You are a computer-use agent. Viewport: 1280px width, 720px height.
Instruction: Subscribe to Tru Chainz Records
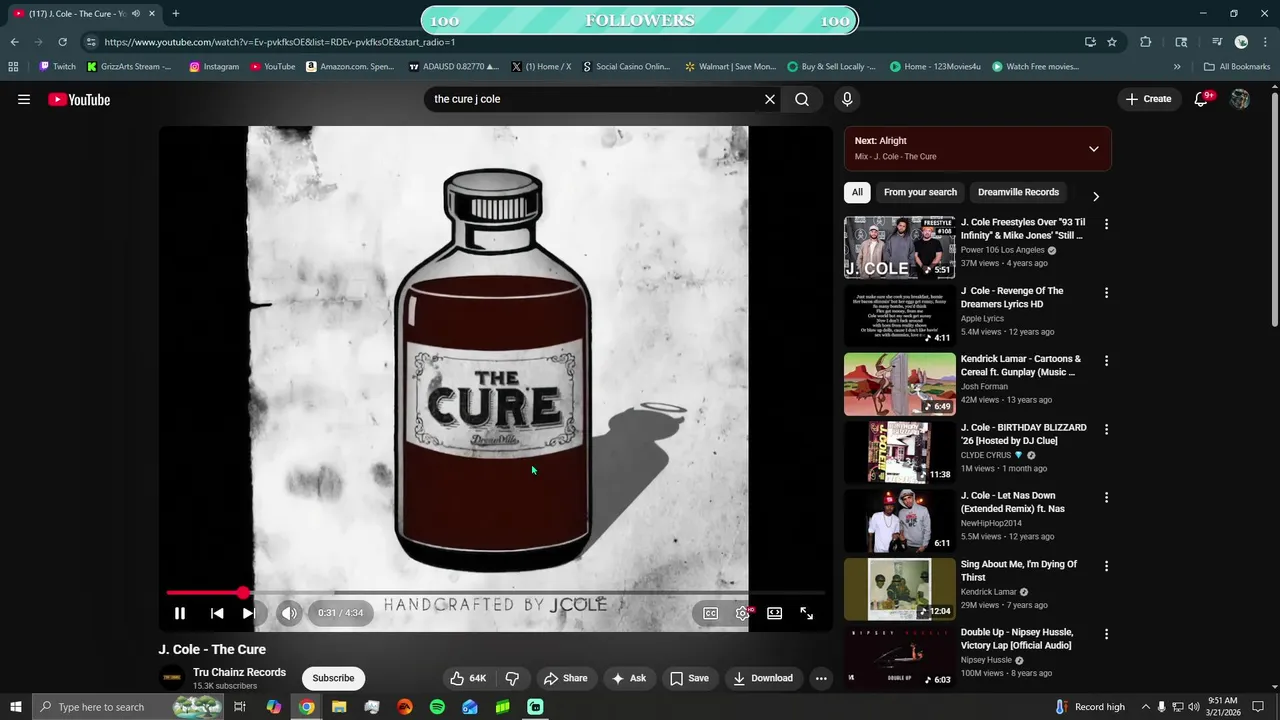[x=333, y=678]
